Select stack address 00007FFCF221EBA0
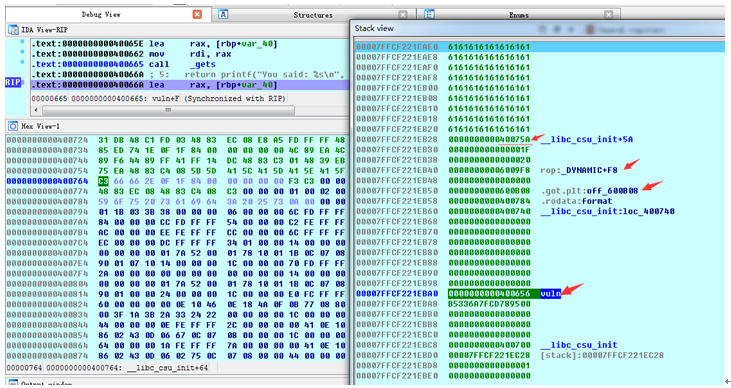The height and width of the screenshot is (388, 731). pyautogui.click(x=397, y=293)
